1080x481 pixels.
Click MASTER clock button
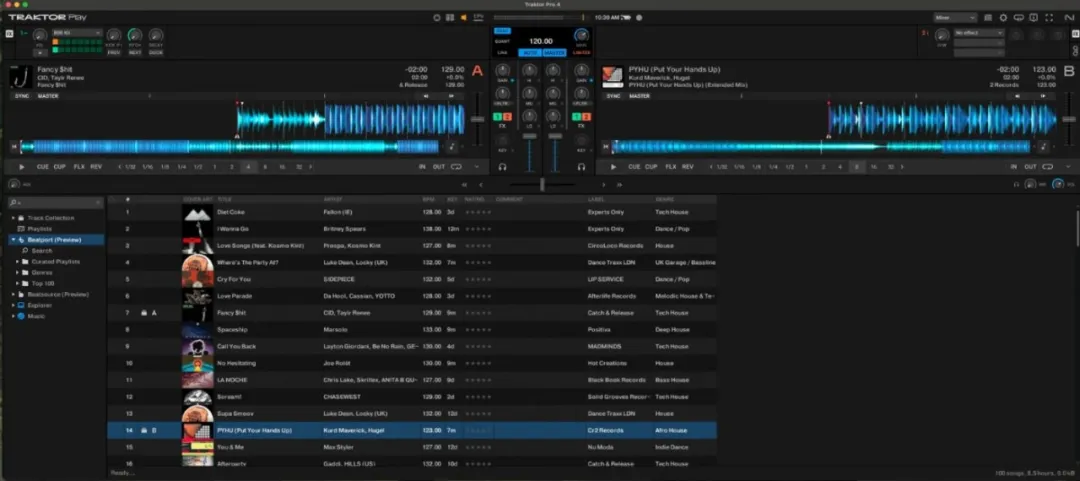pyautogui.click(x=554, y=52)
